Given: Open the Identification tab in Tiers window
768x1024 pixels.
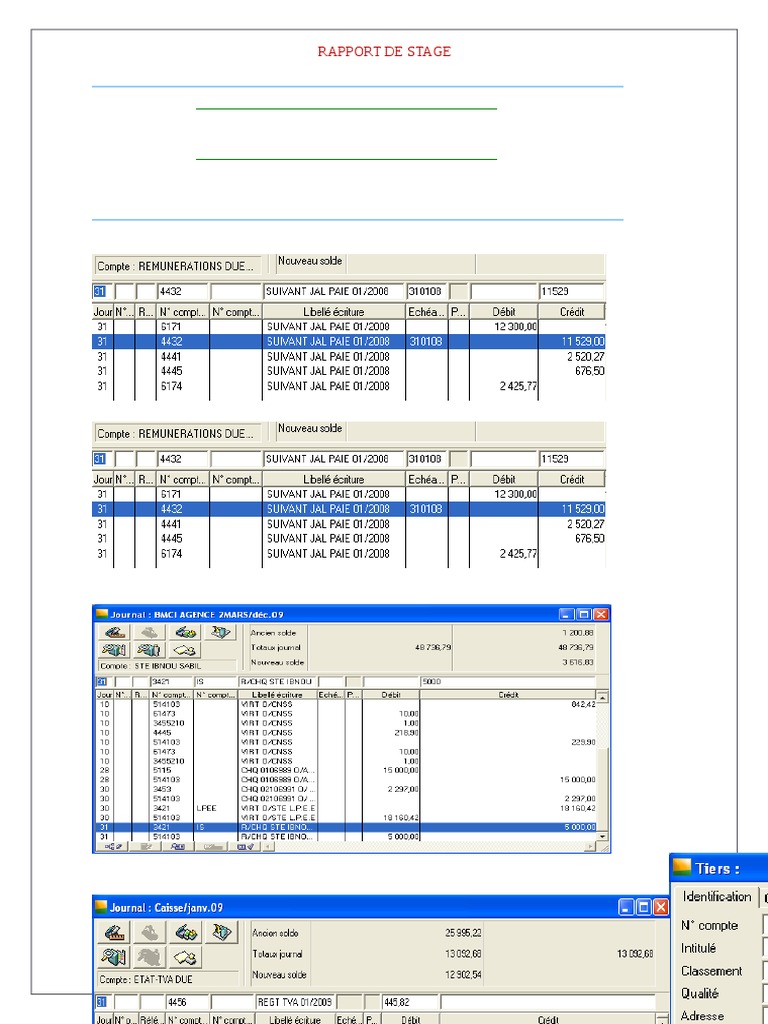Looking at the screenshot, I should pos(716,897).
